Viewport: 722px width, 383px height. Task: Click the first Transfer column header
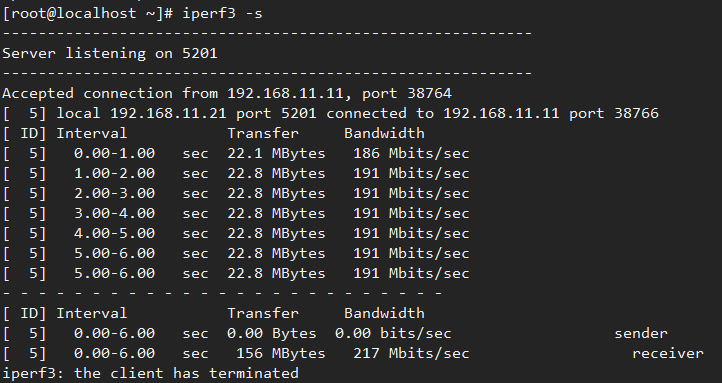tap(263, 133)
